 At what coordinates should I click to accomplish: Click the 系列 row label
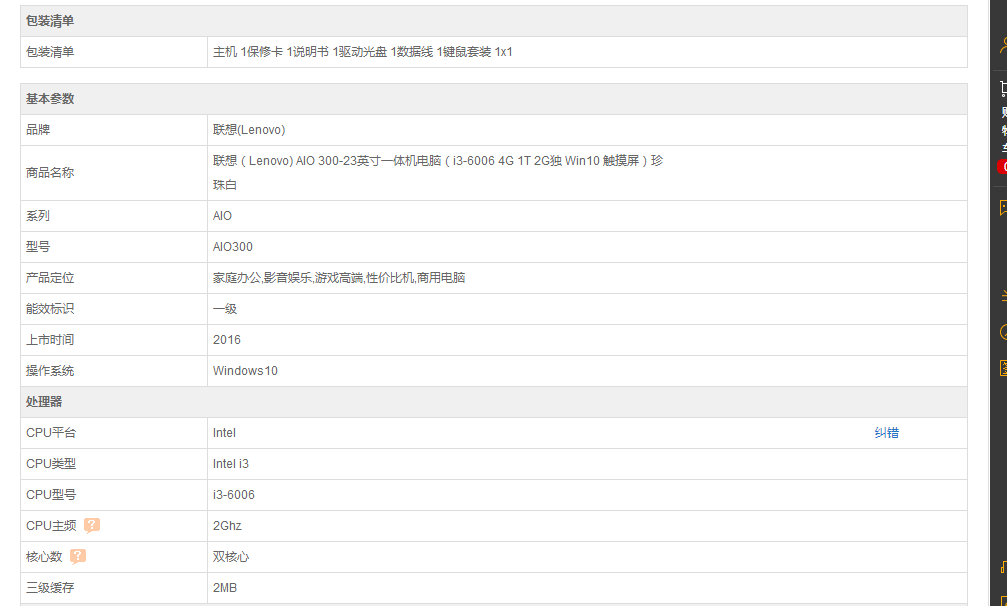point(38,216)
